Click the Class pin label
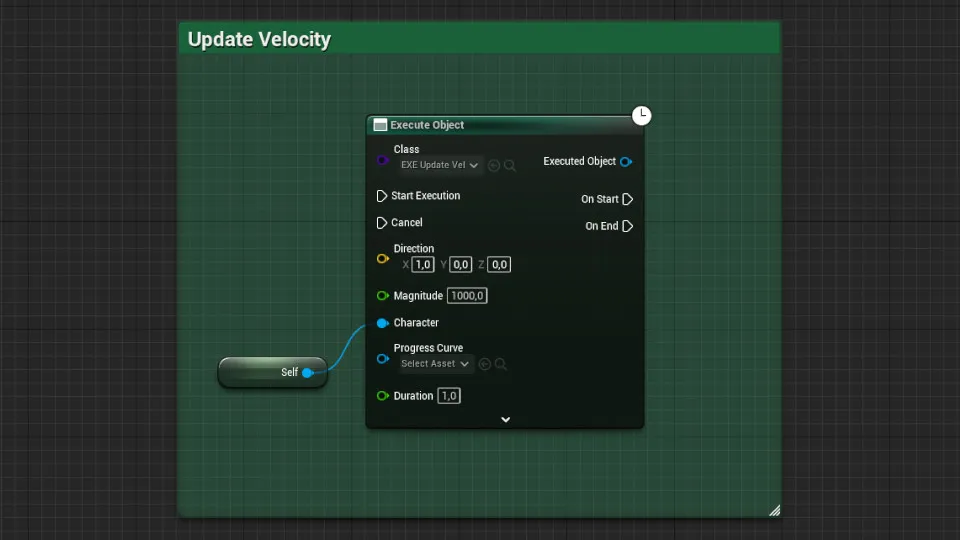Screen dimensions: 960x540 406,149
